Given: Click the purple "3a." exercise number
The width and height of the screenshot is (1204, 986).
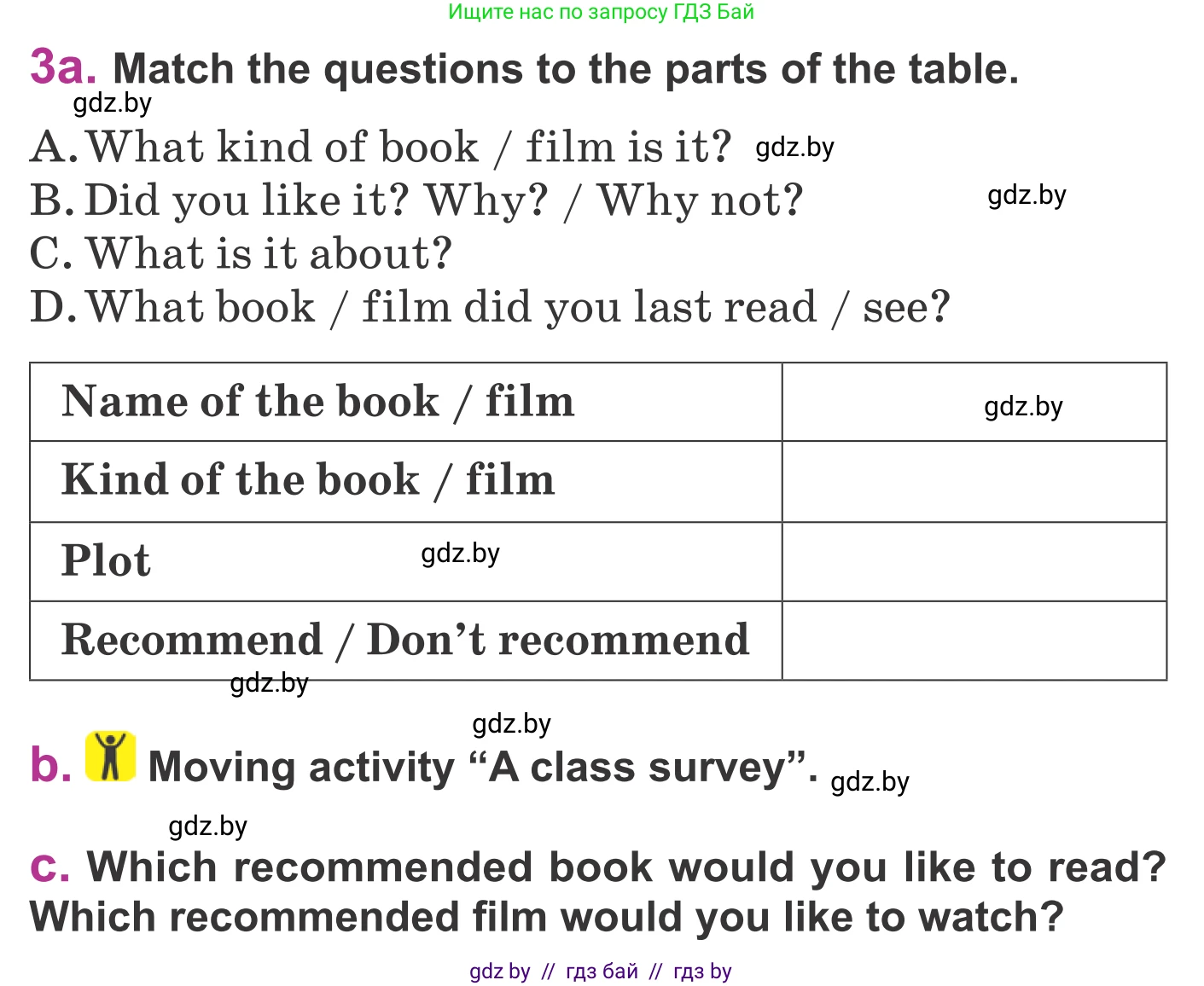Looking at the screenshot, I should pyautogui.click(x=62, y=67).
